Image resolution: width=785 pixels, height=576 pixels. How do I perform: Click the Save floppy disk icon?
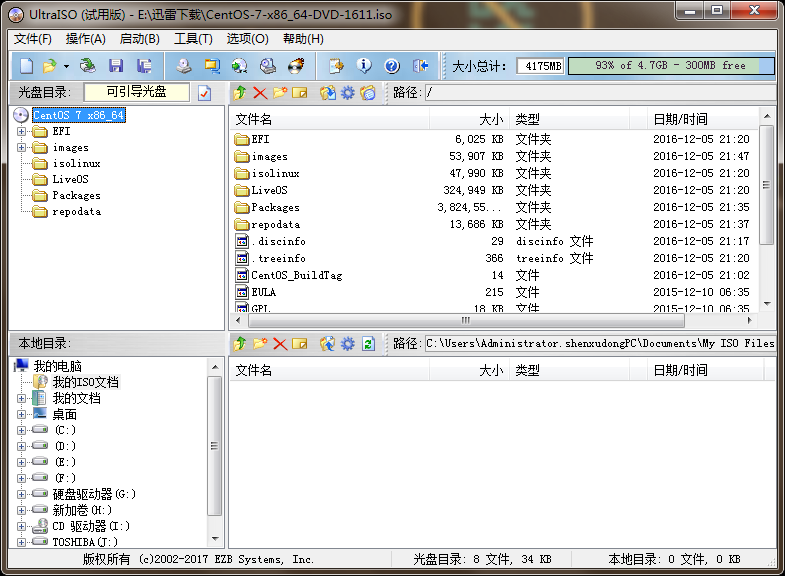pyautogui.click(x=116, y=66)
